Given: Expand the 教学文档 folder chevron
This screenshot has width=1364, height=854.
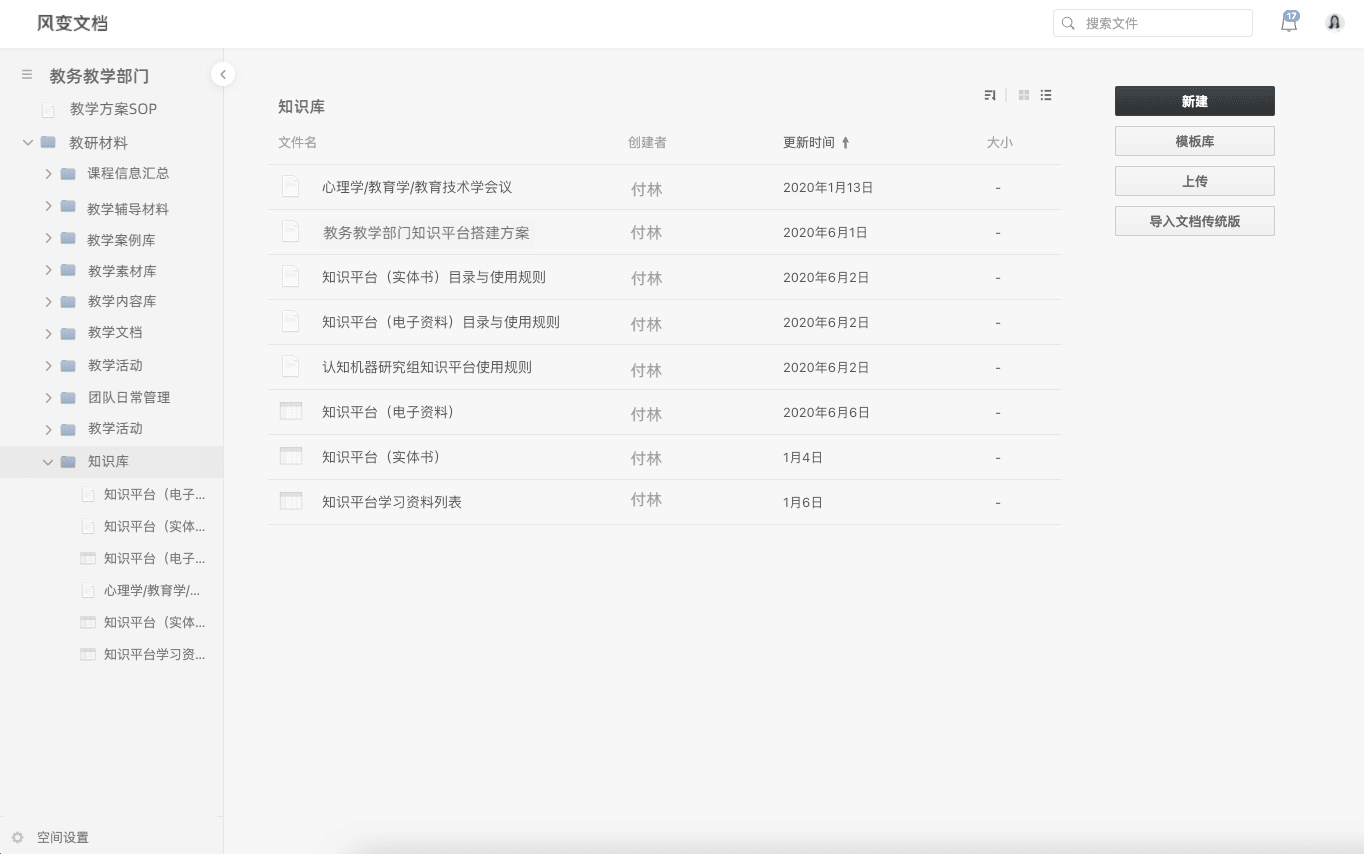Looking at the screenshot, I should (x=48, y=332).
